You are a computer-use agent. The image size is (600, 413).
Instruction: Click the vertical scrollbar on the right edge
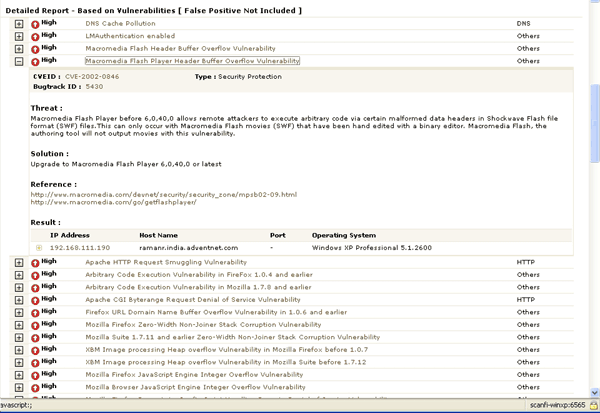[594, 200]
